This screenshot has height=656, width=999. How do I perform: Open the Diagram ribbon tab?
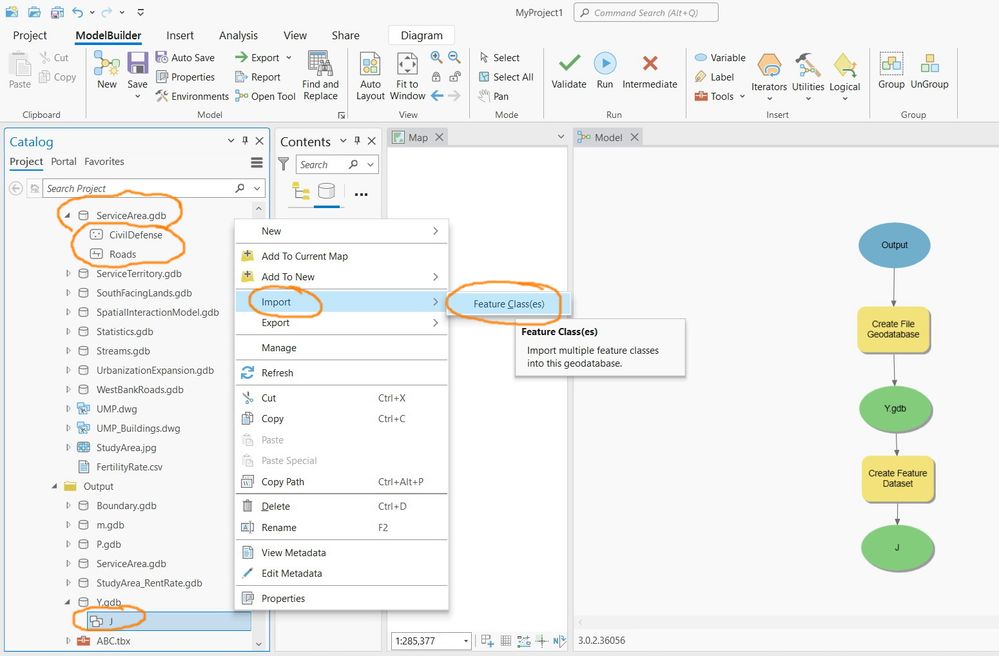(421, 36)
